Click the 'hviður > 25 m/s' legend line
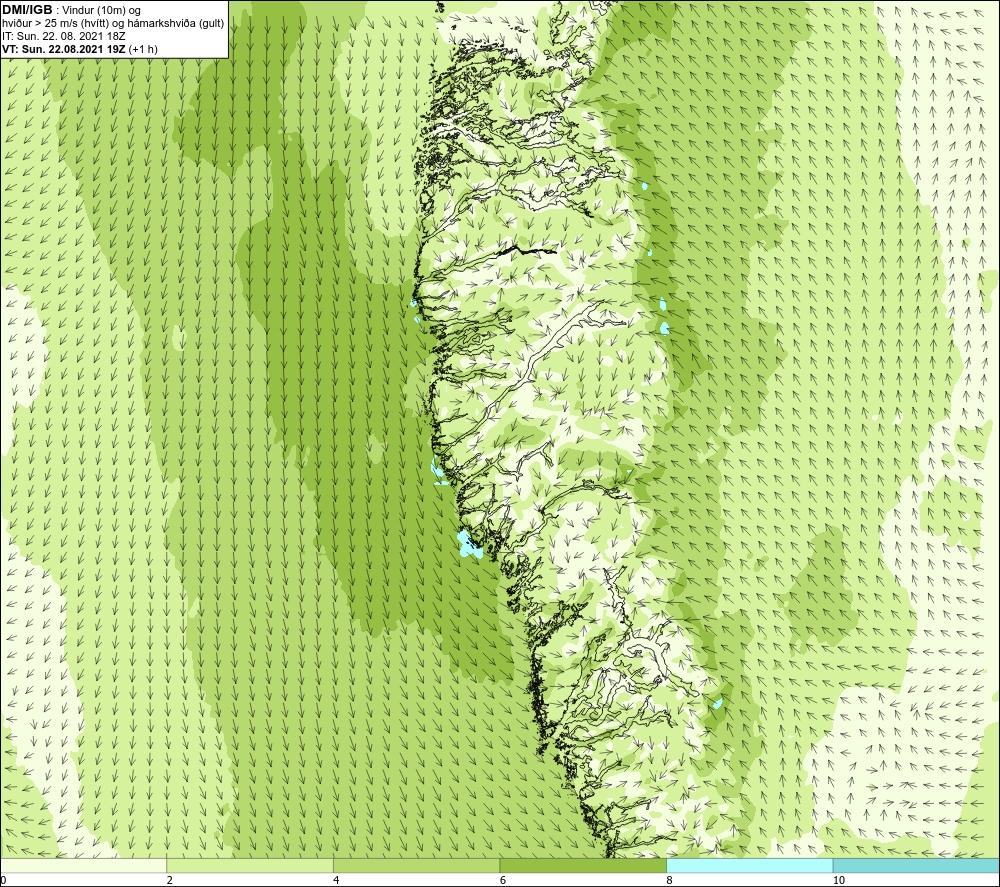Viewport: 1000px width, 887px height. pos(113,24)
